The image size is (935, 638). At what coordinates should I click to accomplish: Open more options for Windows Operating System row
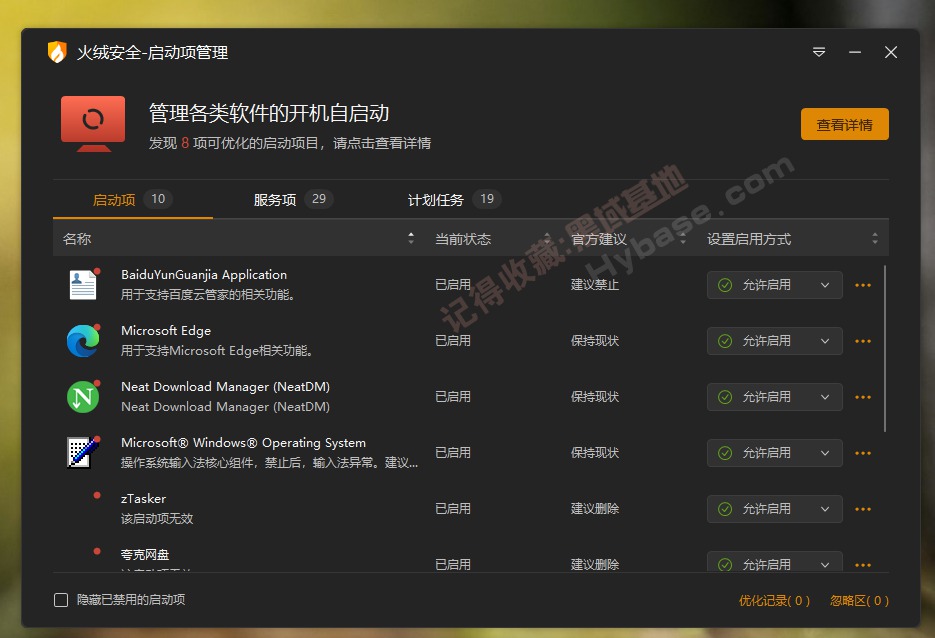coord(863,453)
